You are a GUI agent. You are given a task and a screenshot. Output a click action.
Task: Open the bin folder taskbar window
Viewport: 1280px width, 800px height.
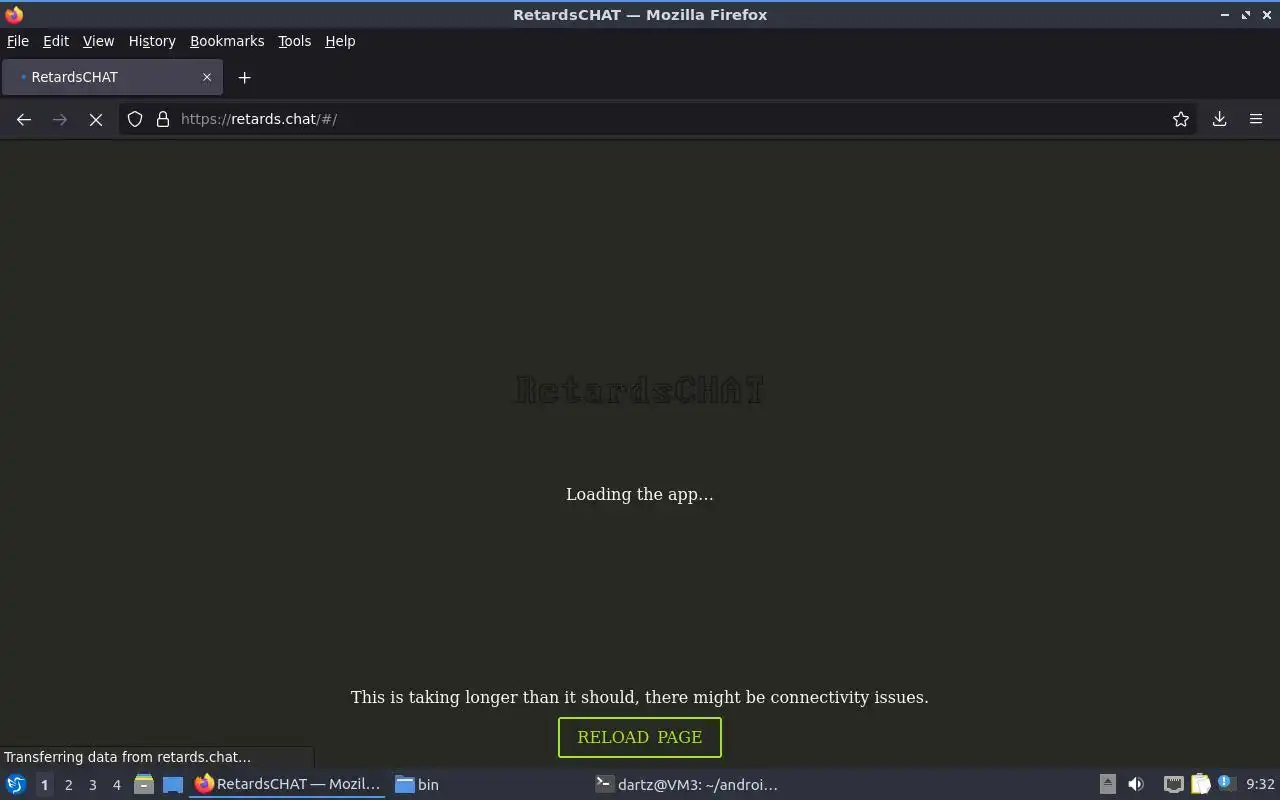pos(417,785)
